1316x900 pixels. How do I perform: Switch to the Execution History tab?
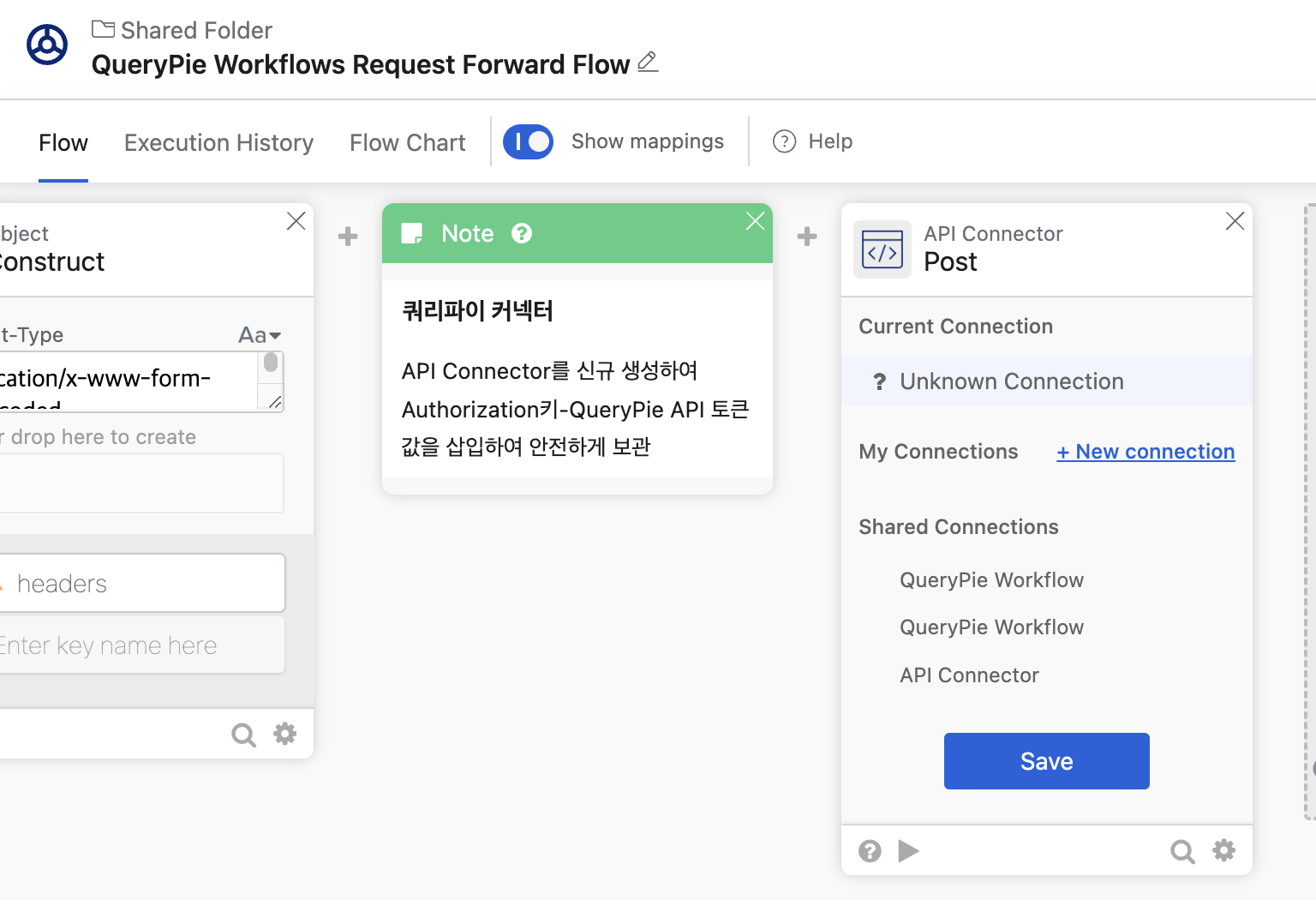click(218, 142)
